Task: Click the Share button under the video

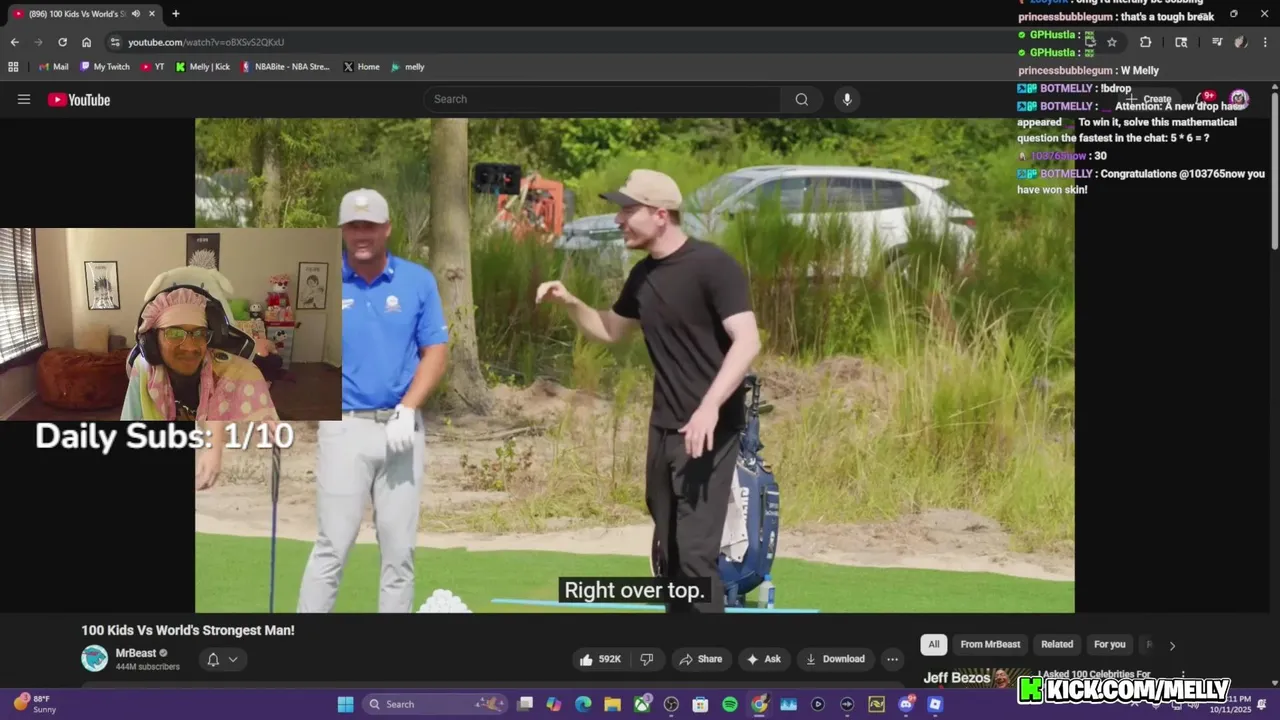Action: (x=700, y=659)
